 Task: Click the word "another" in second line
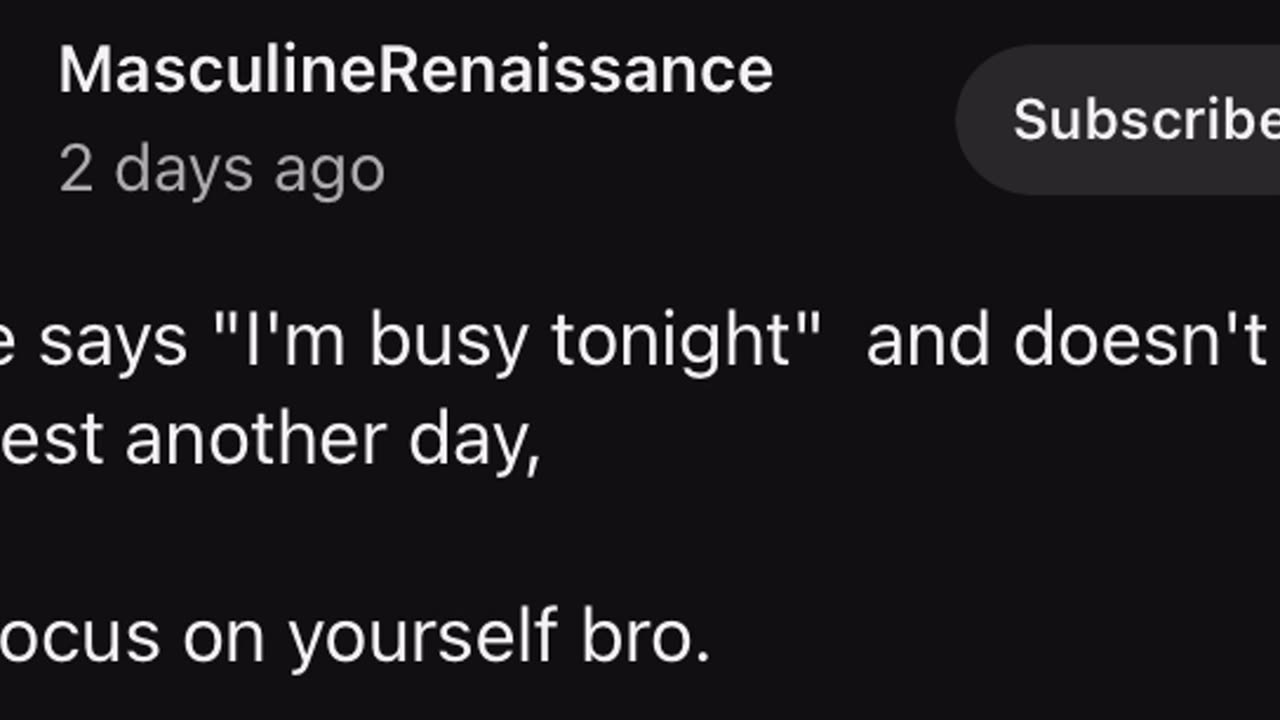pos(255,440)
